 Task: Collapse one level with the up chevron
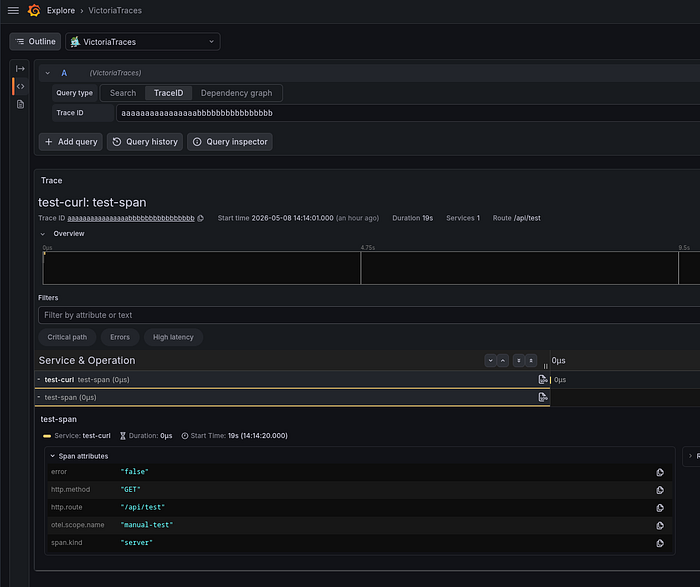503,361
